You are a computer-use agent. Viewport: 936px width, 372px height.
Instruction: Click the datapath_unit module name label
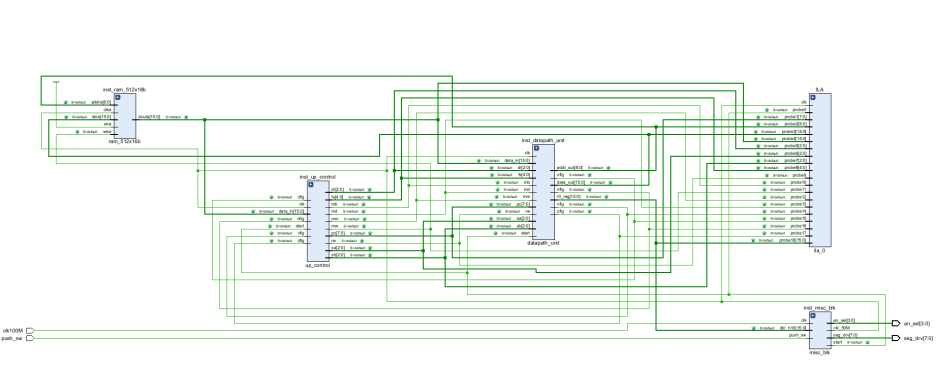point(543,244)
